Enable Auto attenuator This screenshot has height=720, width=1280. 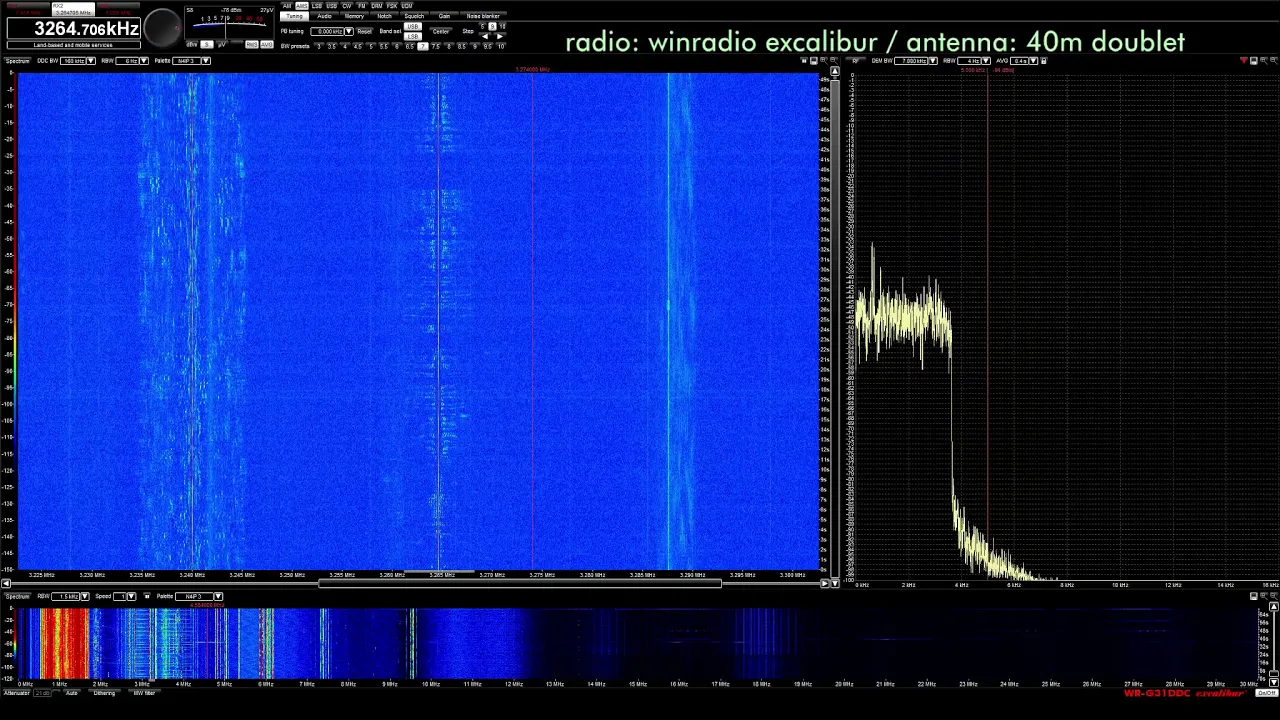point(72,693)
